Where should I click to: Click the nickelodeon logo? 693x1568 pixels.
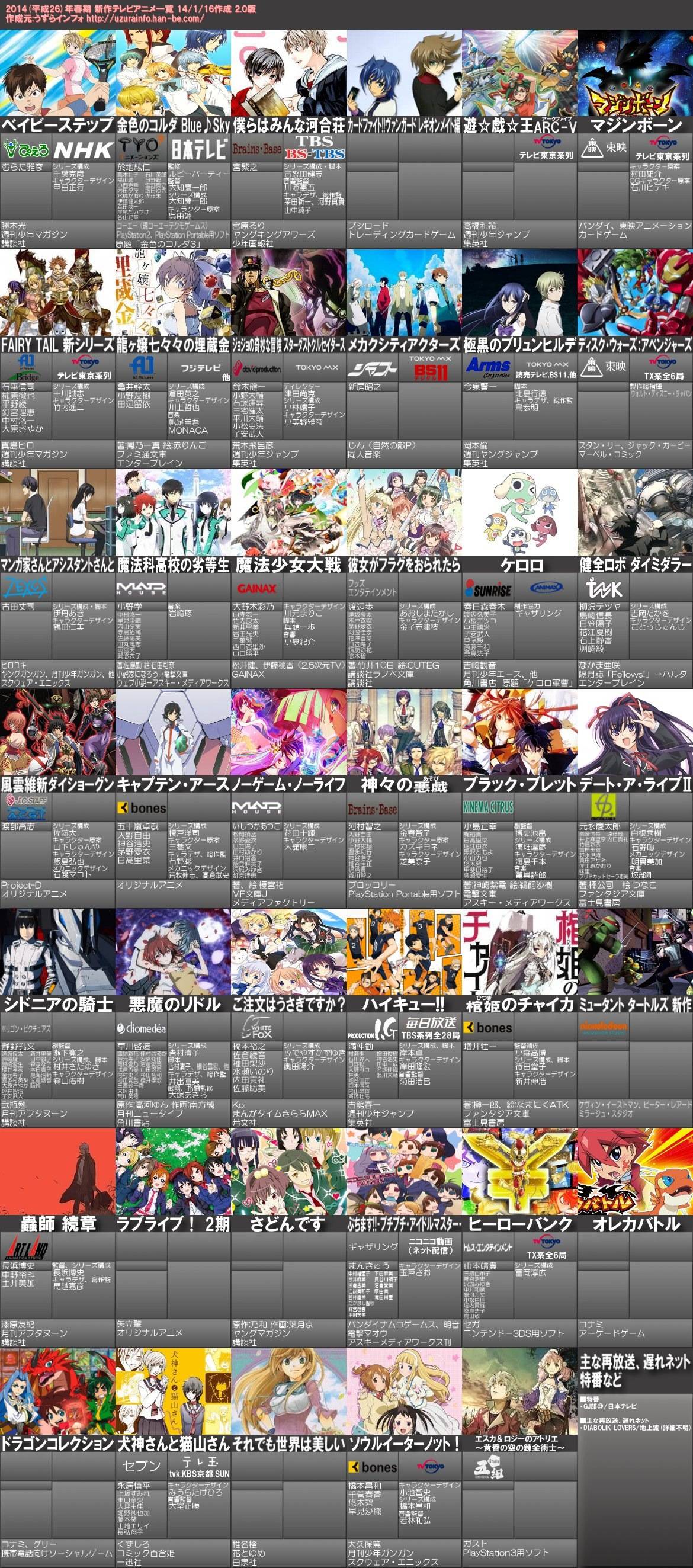(x=604, y=1026)
